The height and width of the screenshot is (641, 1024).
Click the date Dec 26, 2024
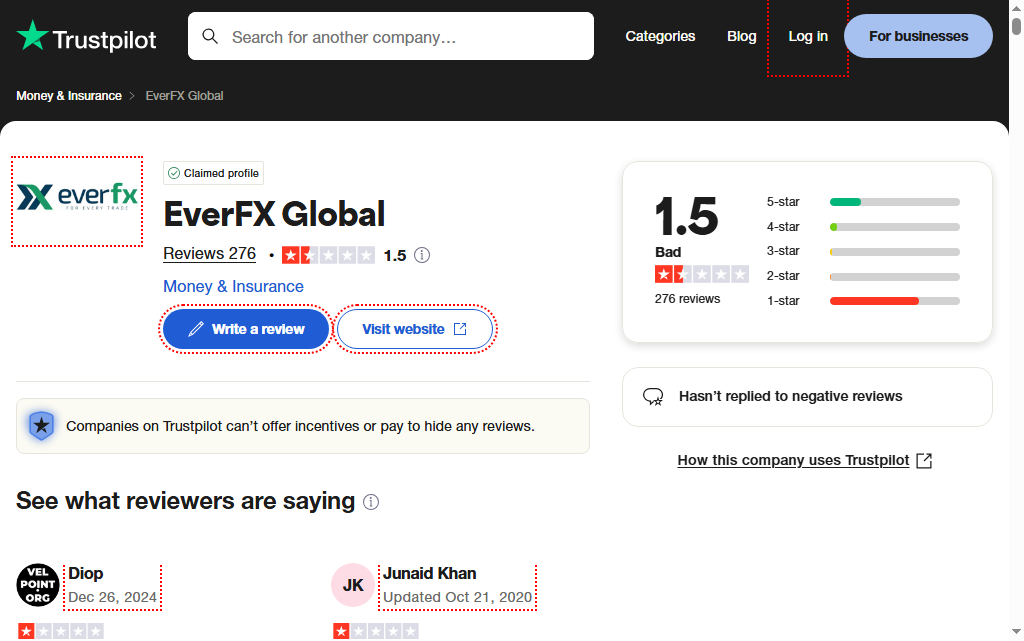click(112, 597)
